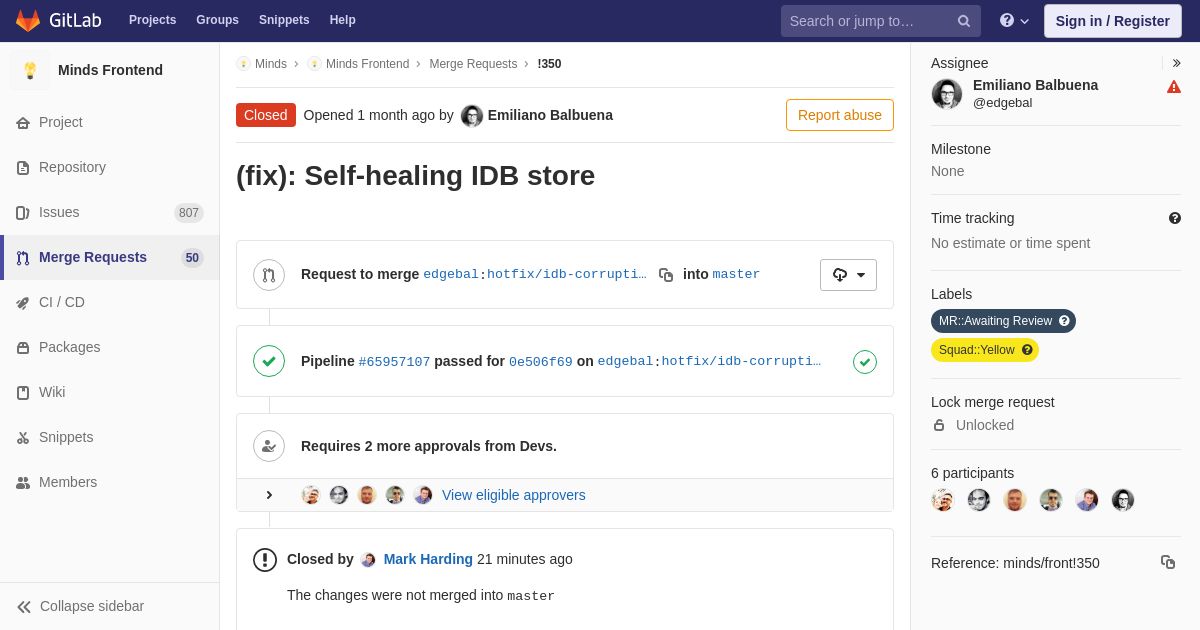The height and width of the screenshot is (630, 1200).
Task: Expand the eligible approvers chevron
Action: coord(269,495)
